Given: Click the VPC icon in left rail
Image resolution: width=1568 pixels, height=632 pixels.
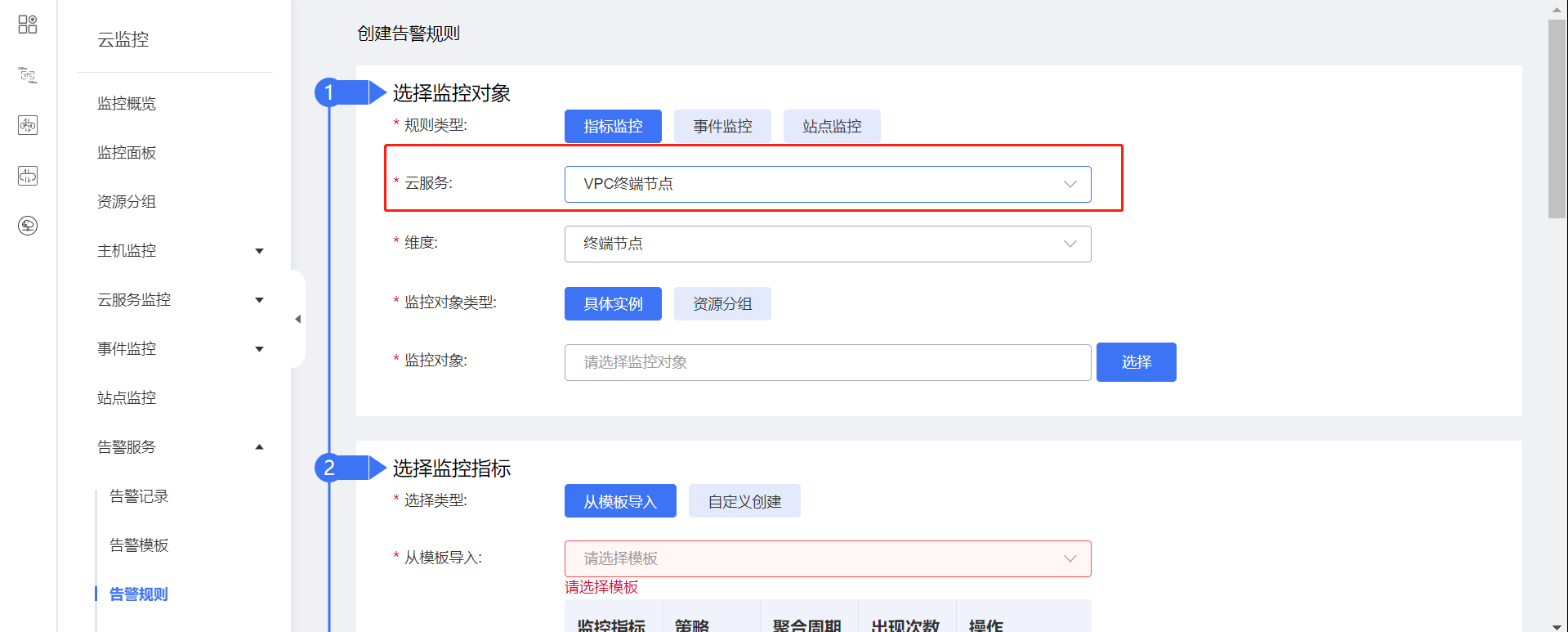Looking at the screenshot, I should (x=28, y=75).
